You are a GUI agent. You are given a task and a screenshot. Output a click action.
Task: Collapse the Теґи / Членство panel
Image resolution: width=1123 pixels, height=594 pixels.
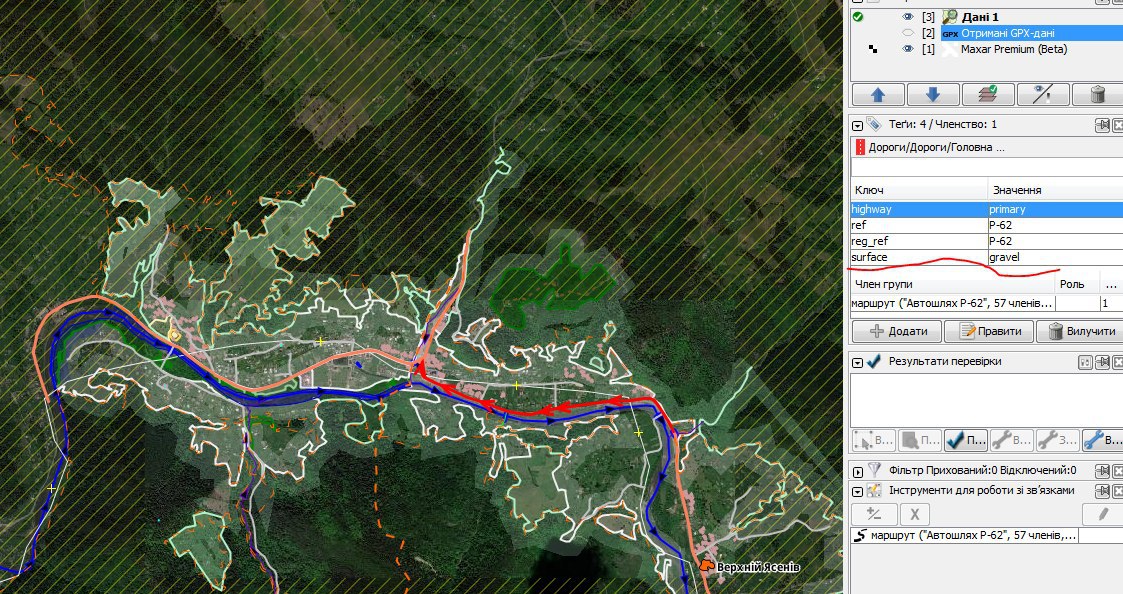point(857,125)
